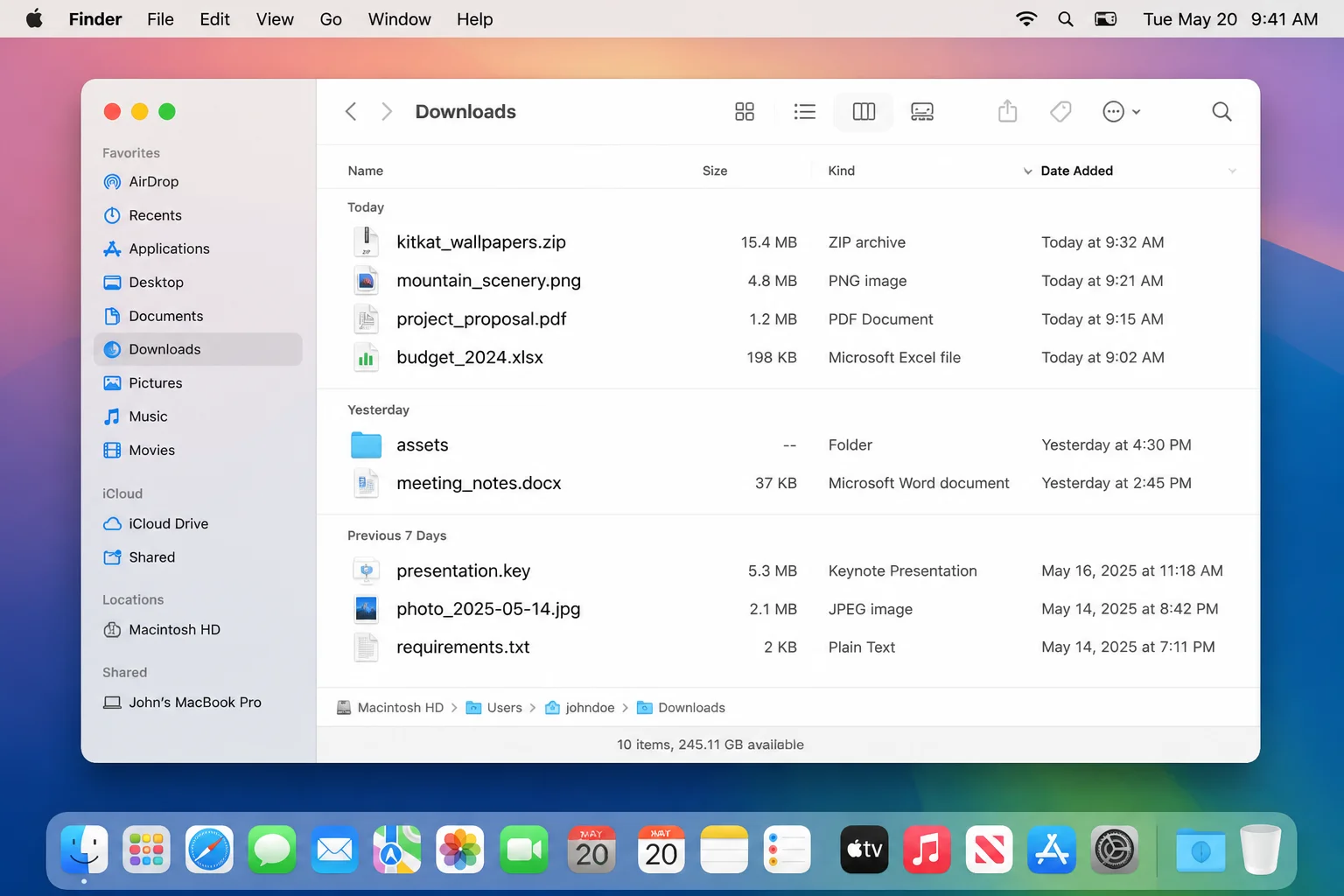
Task: Open the More actions ellipsis menu
Action: click(x=1121, y=112)
